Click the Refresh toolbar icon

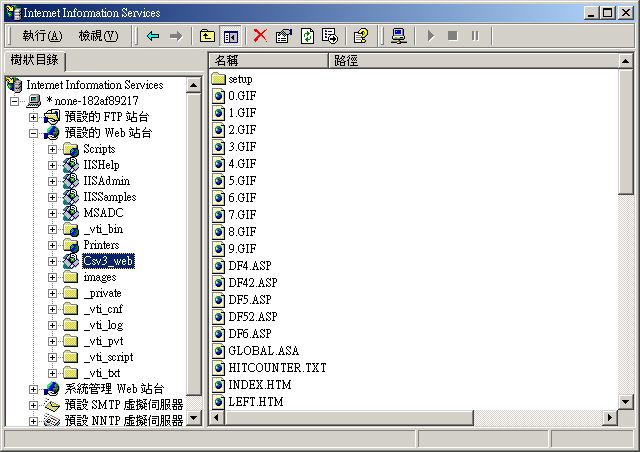click(x=307, y=36)
